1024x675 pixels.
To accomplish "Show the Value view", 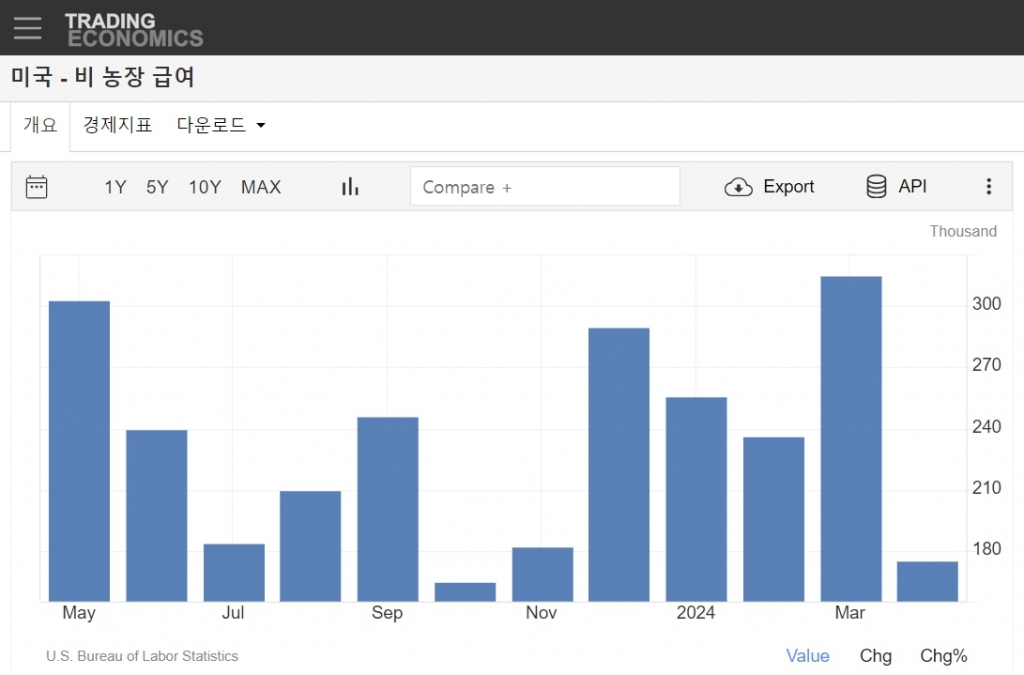I will coord(807,656).
